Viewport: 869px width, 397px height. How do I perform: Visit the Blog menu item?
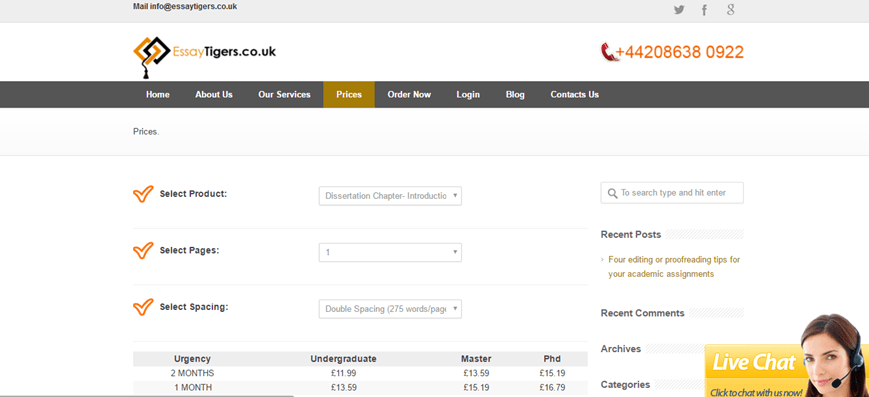point(515,95)
